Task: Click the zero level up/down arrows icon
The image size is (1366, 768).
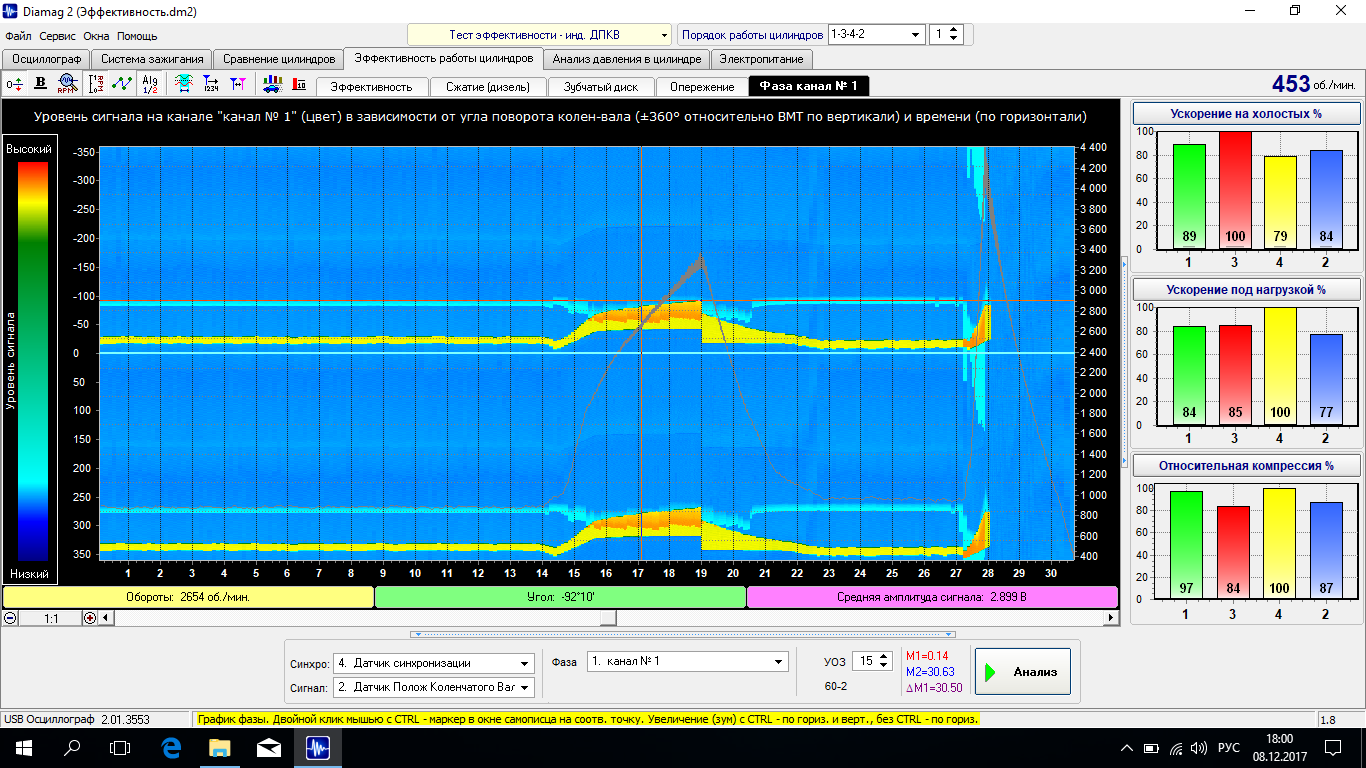Action: (14, 83)
